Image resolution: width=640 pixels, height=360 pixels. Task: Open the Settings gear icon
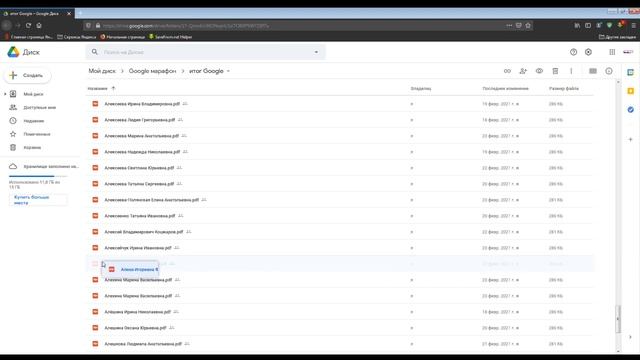click(x=588, y=52)
